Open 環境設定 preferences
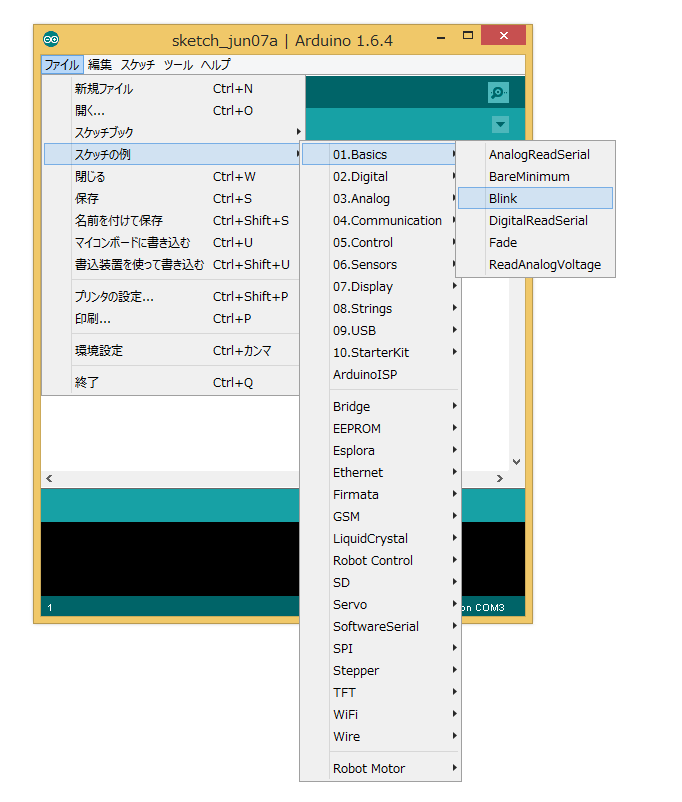This screenshot has height=802, width=682. point(172,351)
